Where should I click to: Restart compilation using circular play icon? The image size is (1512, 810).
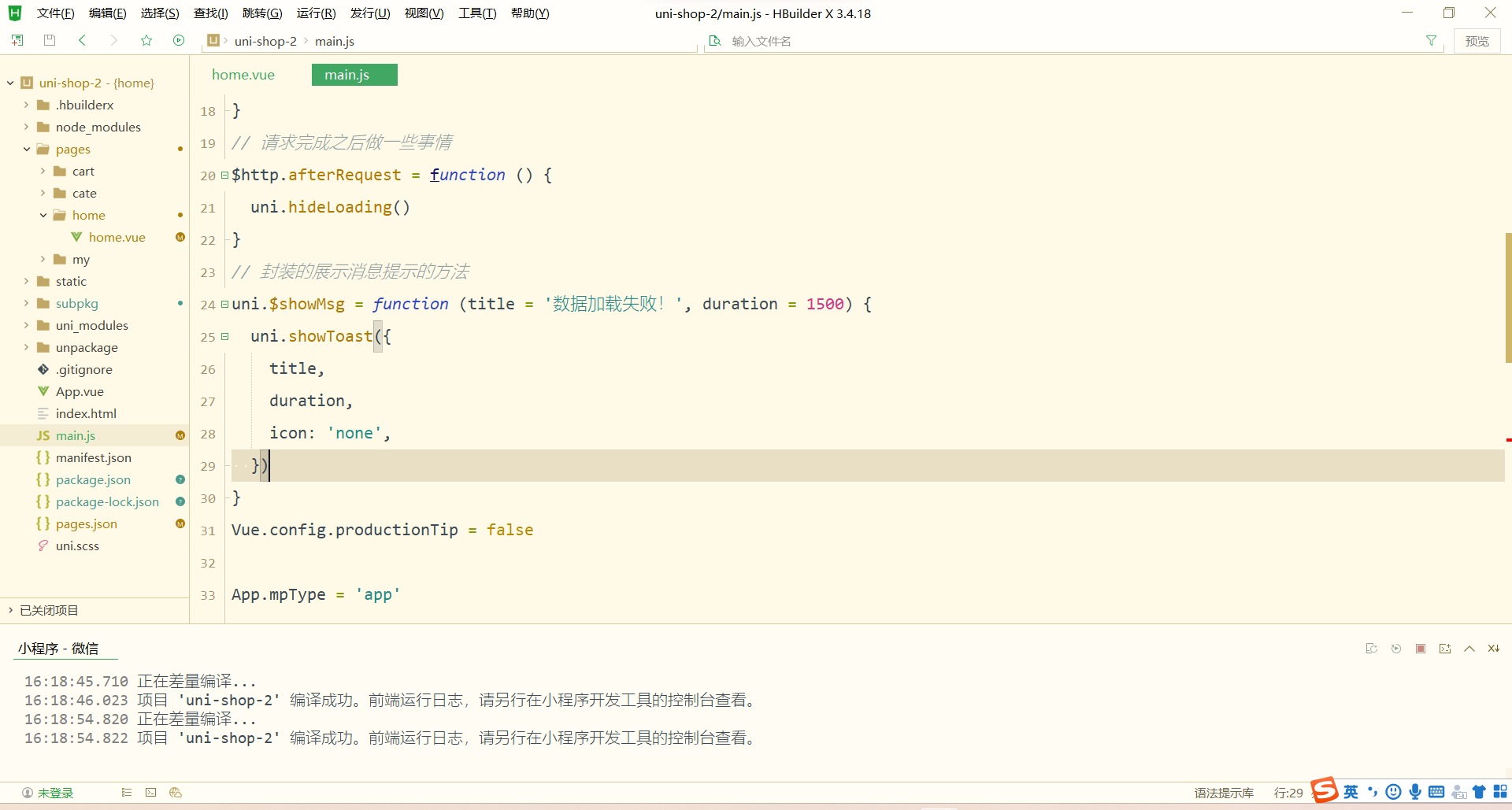[1396, 648]
